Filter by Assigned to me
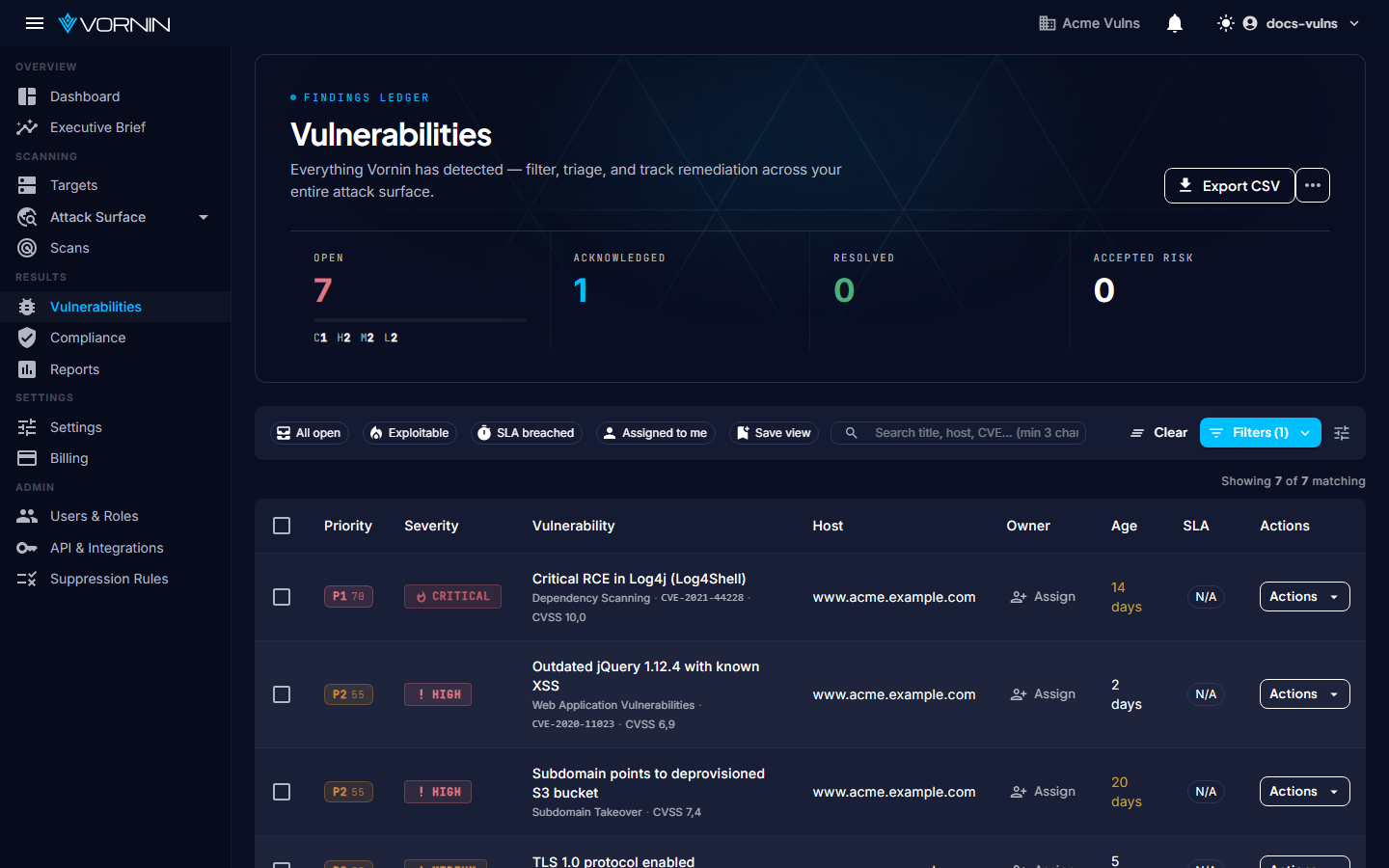This screenshot has height=868, width=1389. [x=655, y=433]
